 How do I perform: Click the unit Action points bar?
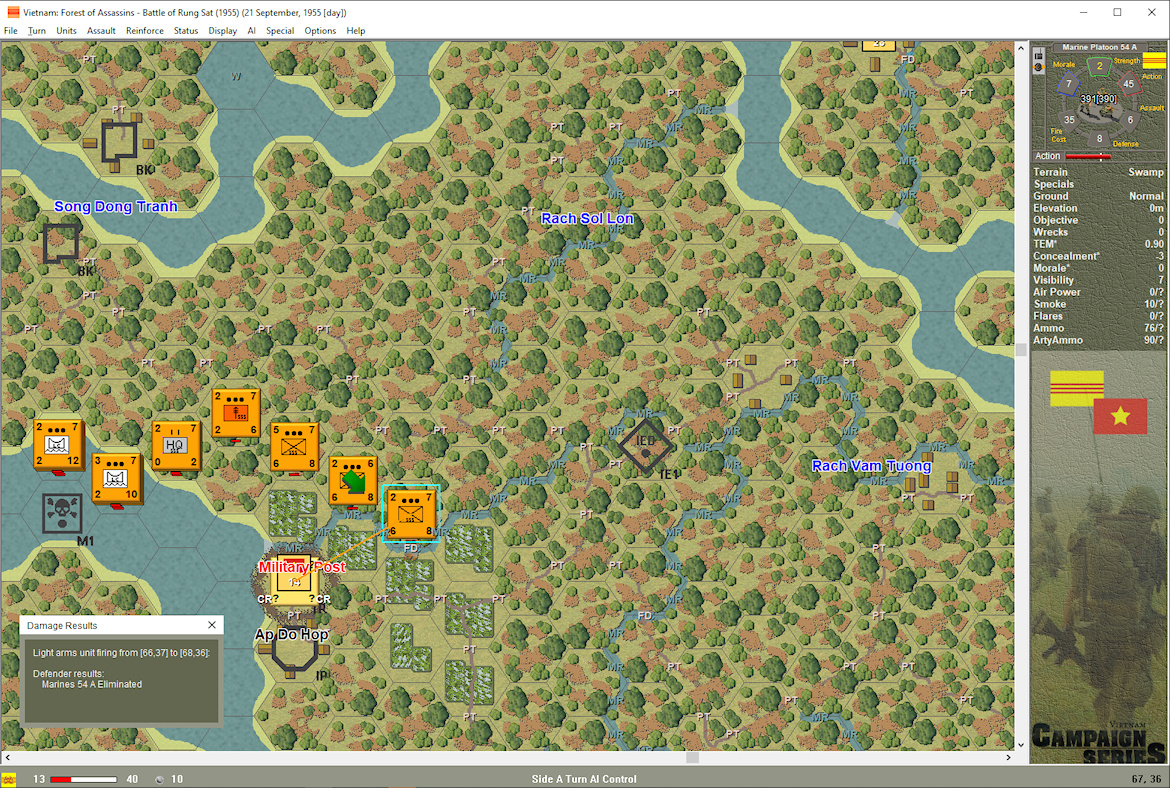point(1088,156)
